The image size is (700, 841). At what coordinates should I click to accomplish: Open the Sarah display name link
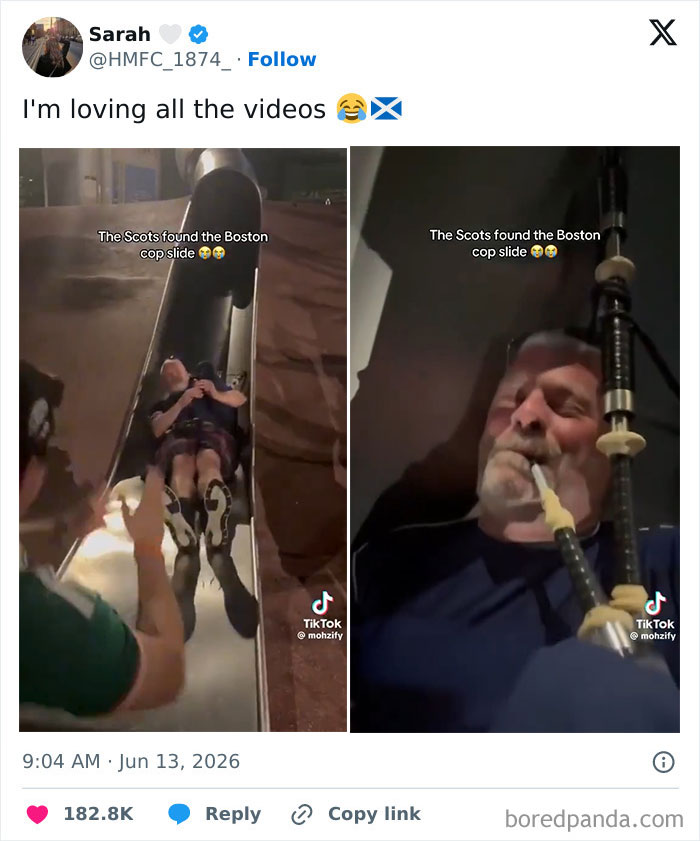coord(120,34)
